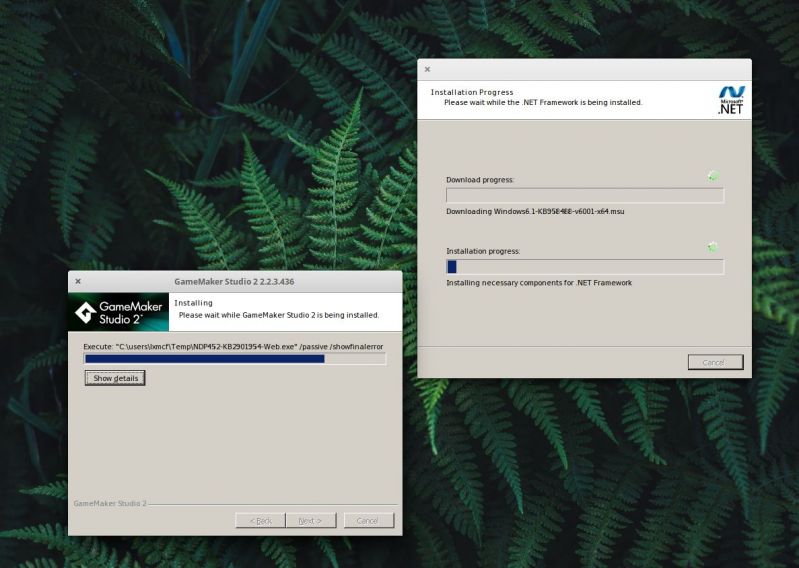Image resolution: width=799 pixels, height=568 pixels.
Task: Click the GameMaker Studio 2 2.2.3.436 title bar
Action: (x=235, y=281)
